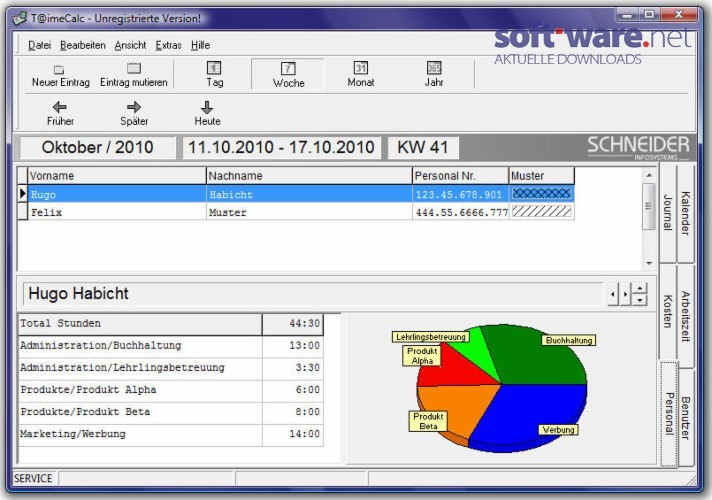Click the Produkte/Produkt Beta row
Screen dimensions: 712x500
(x=171, y=412)
